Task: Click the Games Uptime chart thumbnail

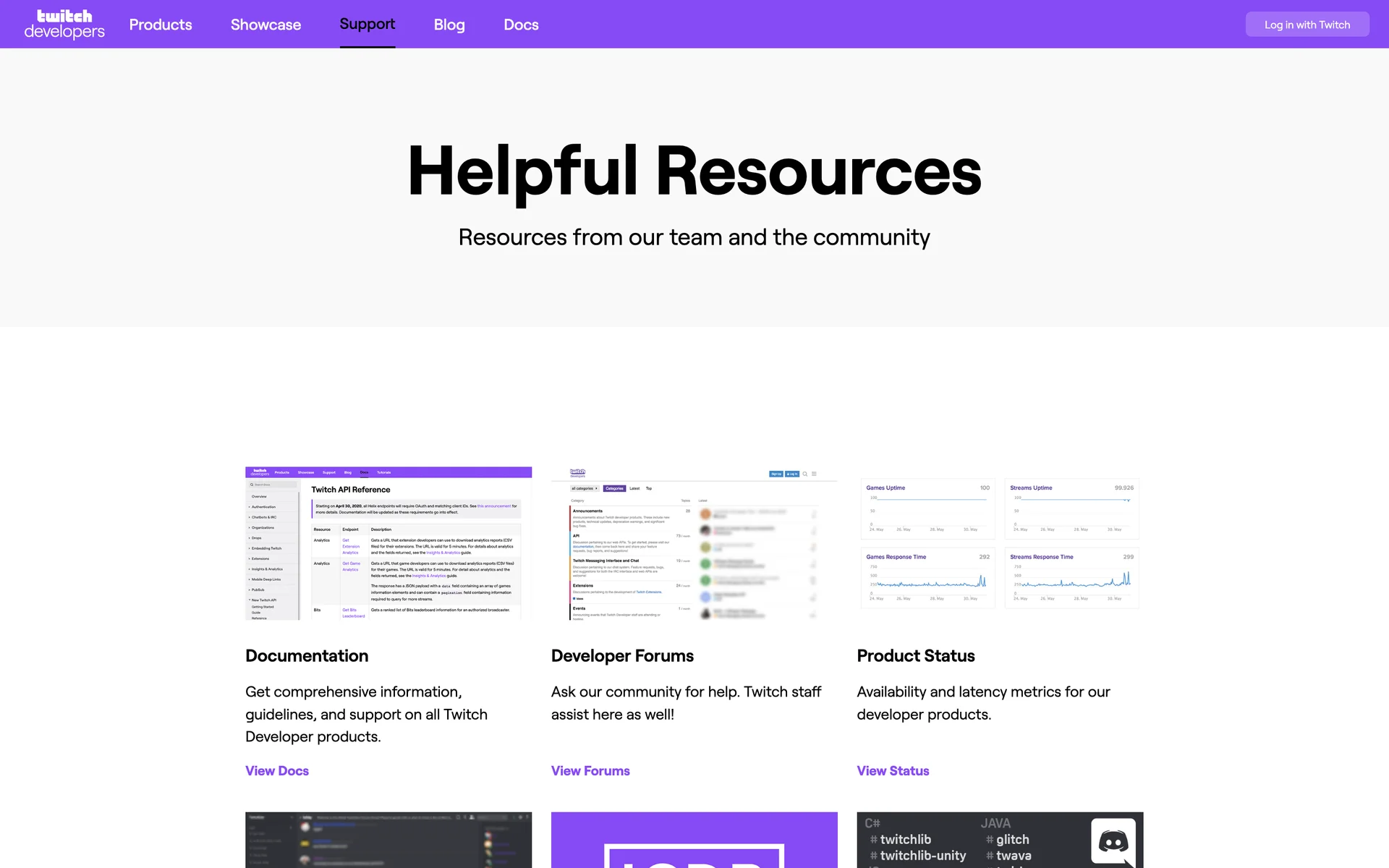Action: pyautogui.click(x=927, y=509)
